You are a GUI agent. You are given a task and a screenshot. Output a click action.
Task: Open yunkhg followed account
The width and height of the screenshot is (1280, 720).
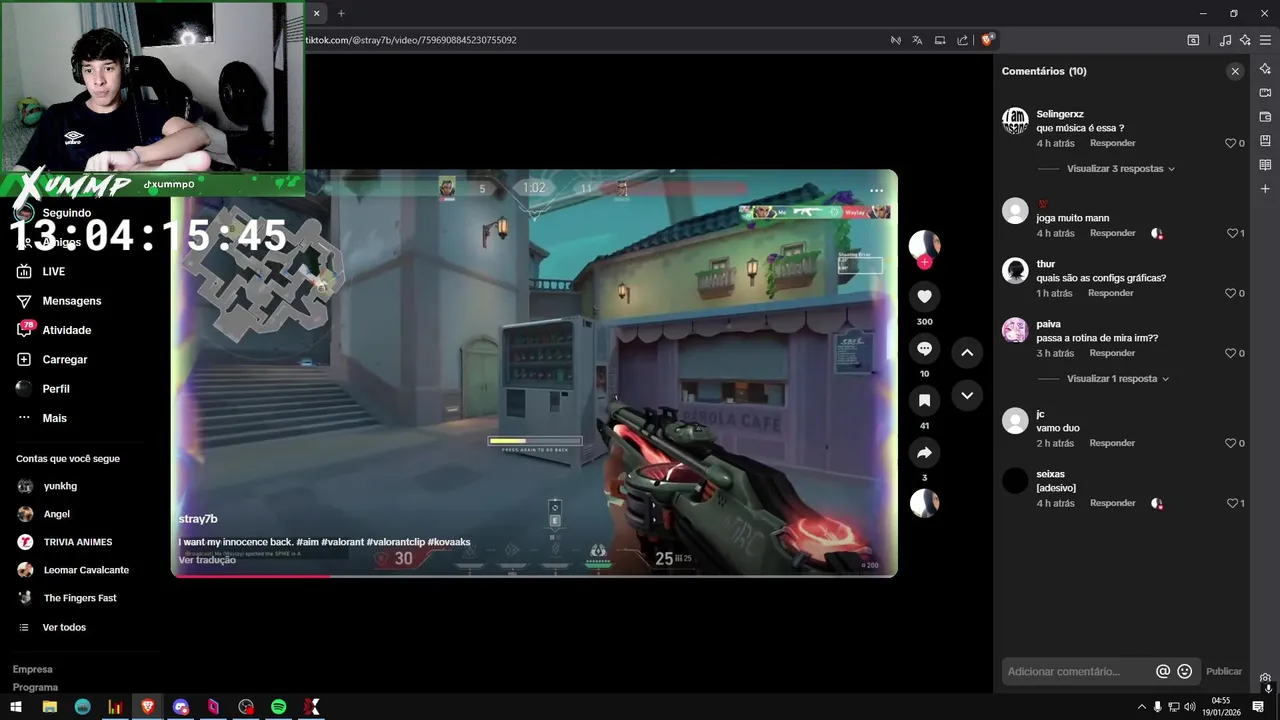click(x=60, y=486)
